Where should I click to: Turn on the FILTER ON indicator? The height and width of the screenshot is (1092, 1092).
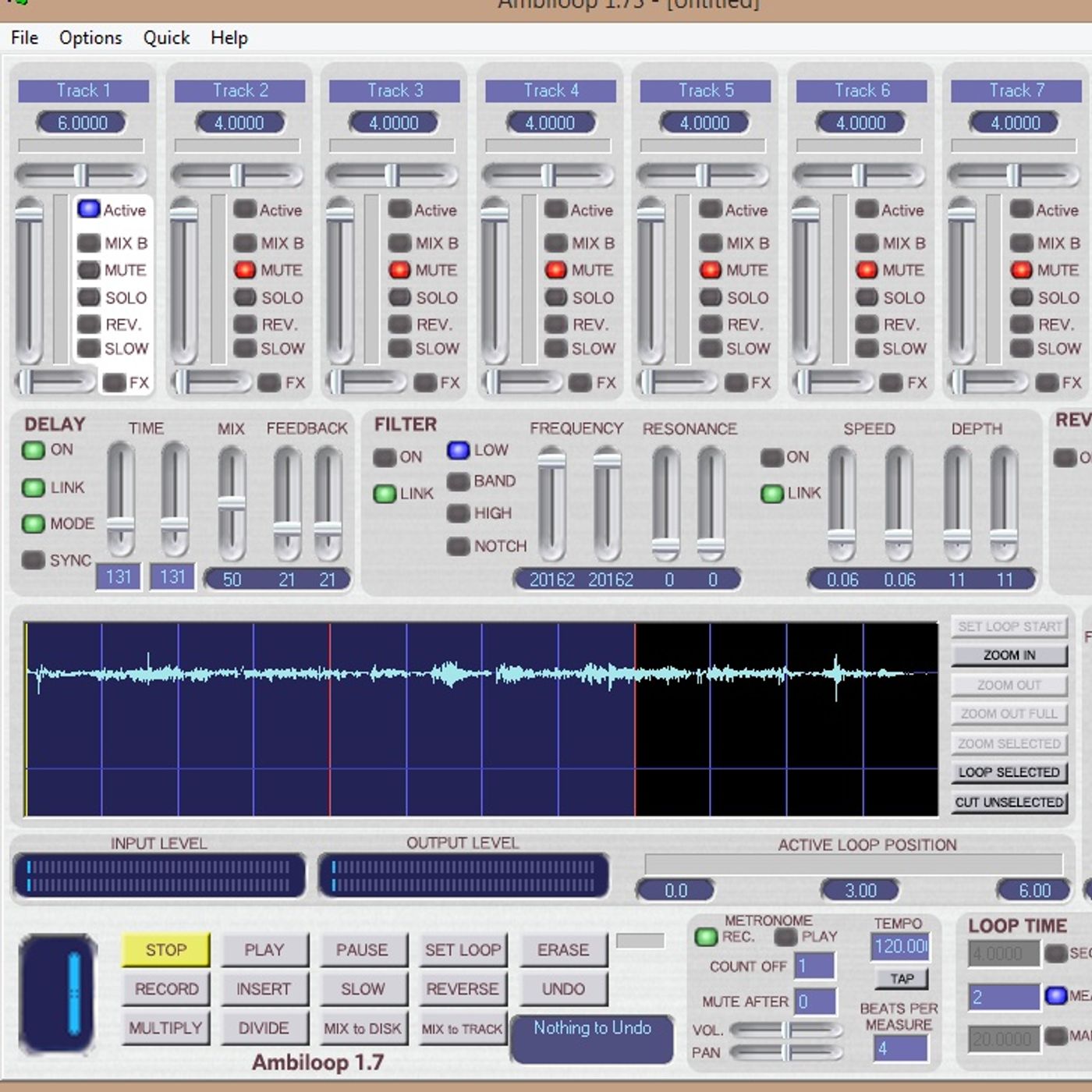[x=385, y=457]
